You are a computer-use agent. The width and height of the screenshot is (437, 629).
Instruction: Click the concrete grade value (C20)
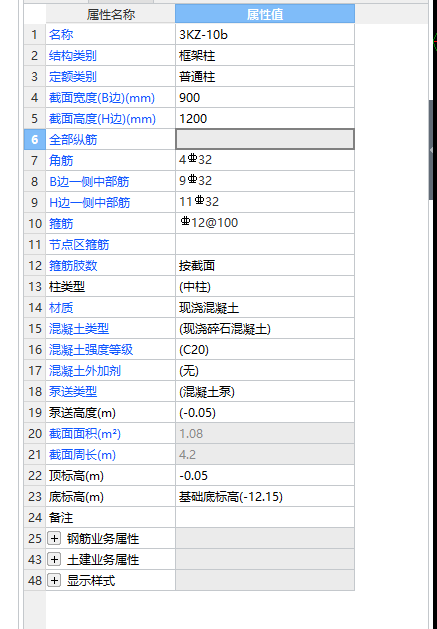[x=194, y=349]
